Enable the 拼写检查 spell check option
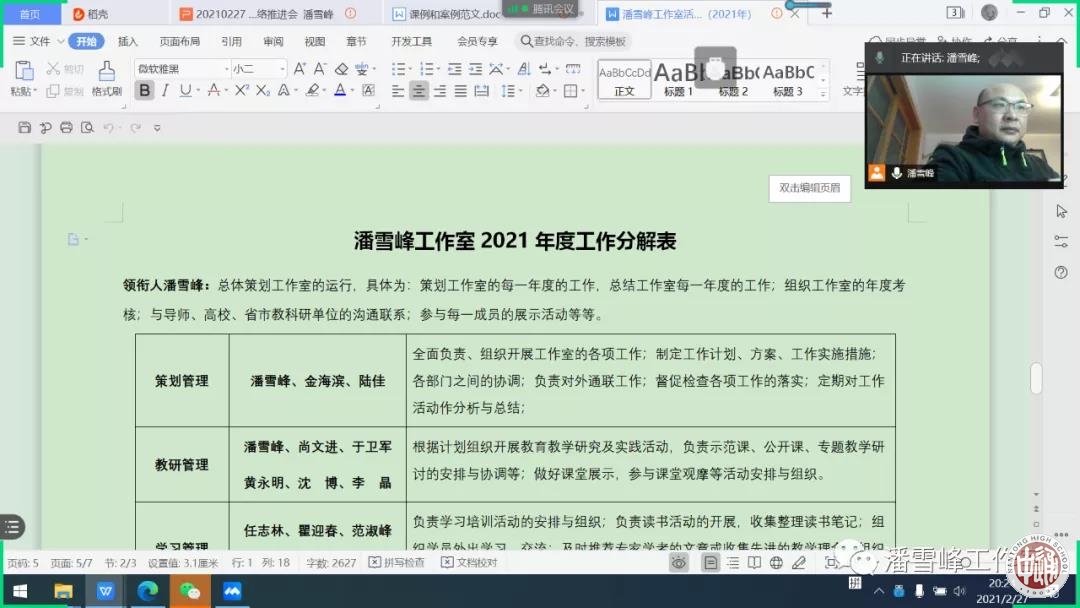The image size is (1080, 608). click(x=396, y=563)
